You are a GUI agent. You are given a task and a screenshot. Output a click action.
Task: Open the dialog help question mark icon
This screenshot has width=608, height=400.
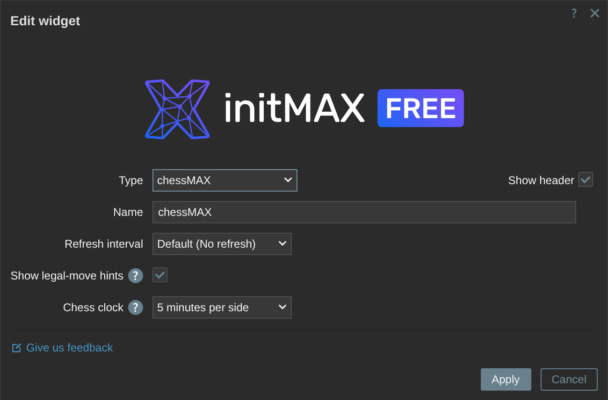coord(574,13)
